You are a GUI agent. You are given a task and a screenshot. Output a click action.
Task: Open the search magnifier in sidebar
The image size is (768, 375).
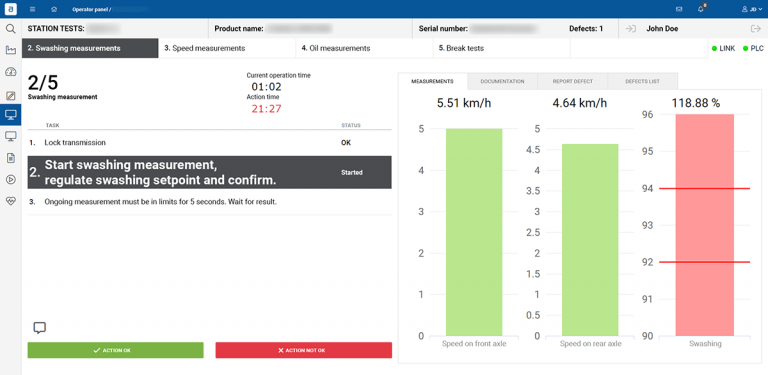[x=11, y=29]
